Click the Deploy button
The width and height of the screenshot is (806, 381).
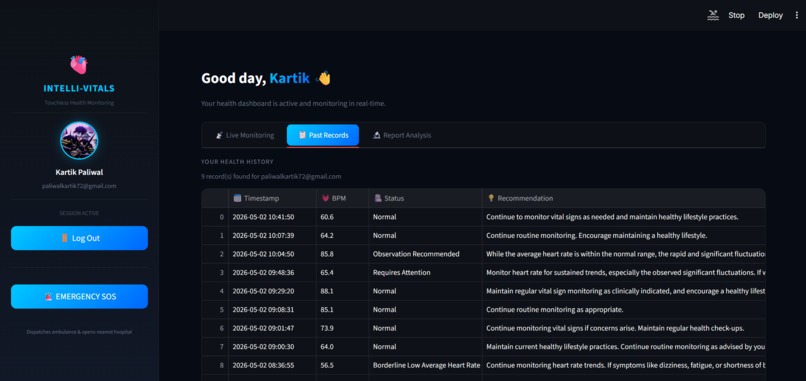[770, 15]
